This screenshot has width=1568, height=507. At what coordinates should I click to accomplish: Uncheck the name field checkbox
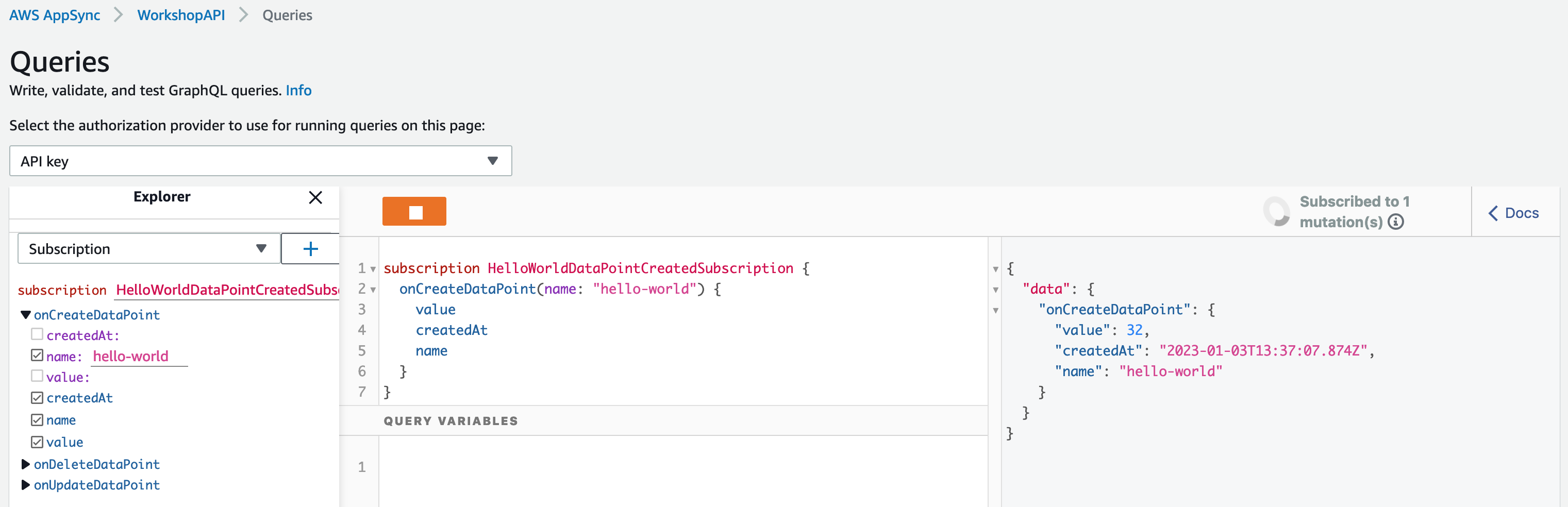pos(37,420)
